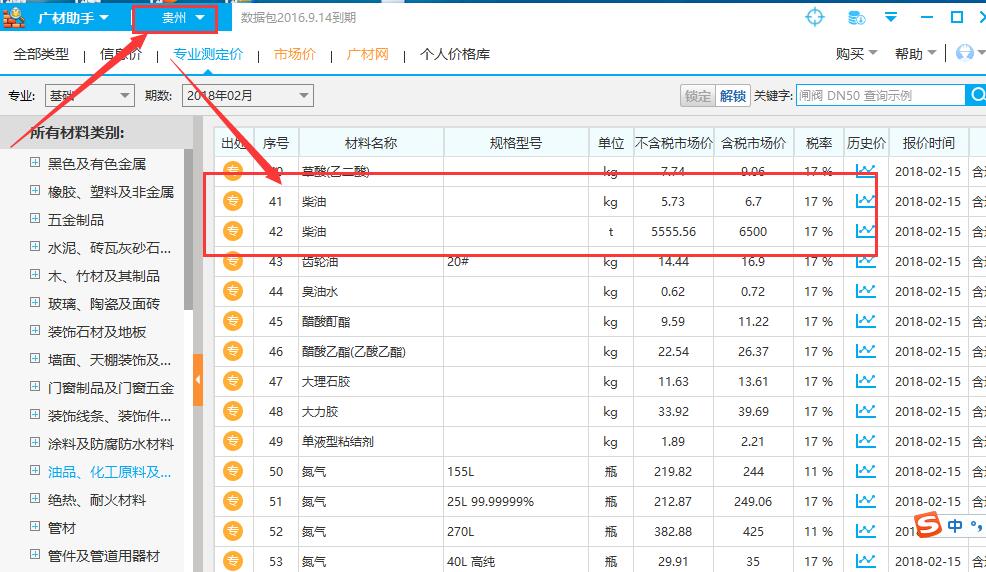Switch to 全部类型 tab
986x572 pixels.
pos(41,54)
